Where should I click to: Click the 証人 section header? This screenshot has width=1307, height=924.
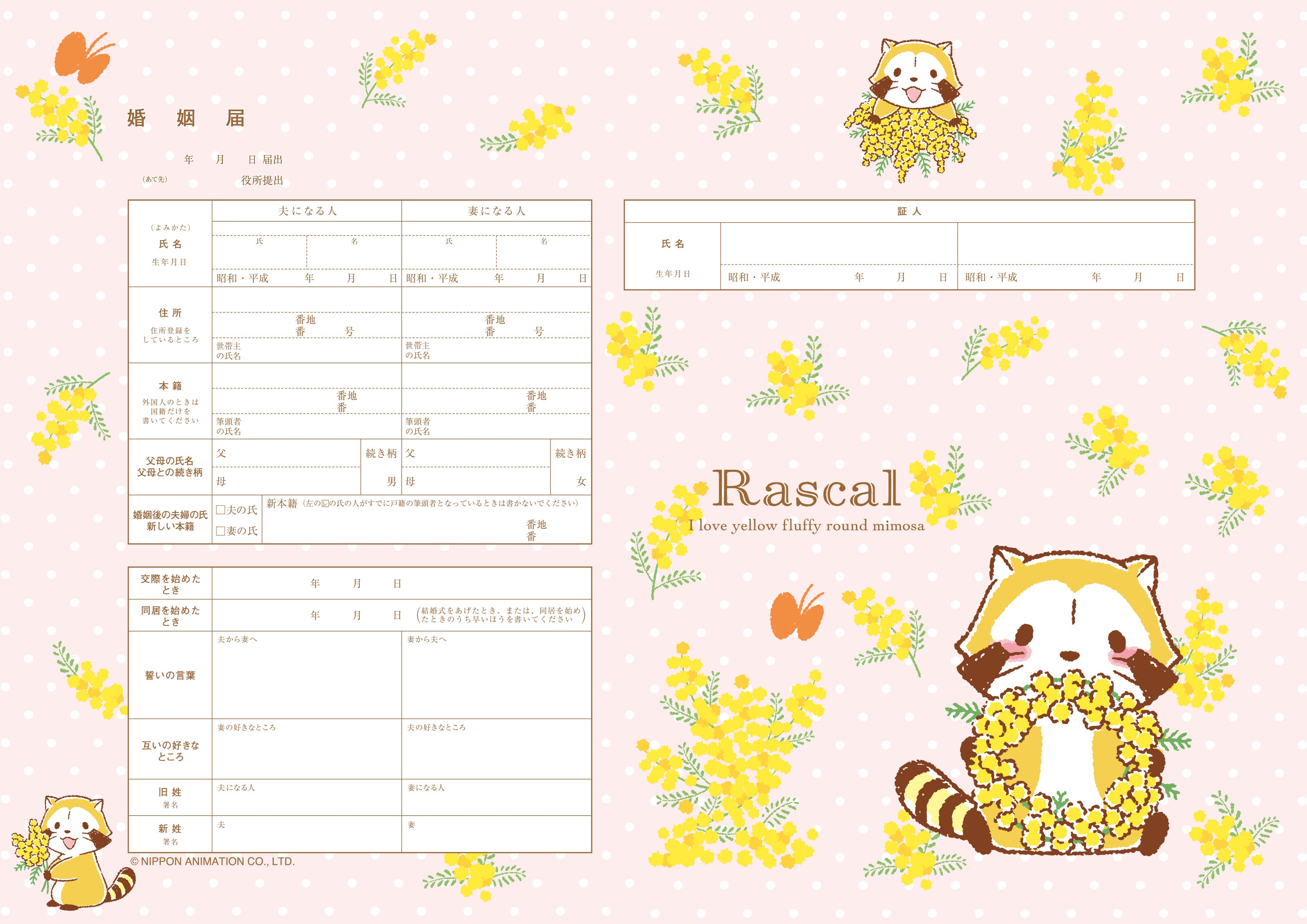909,211
